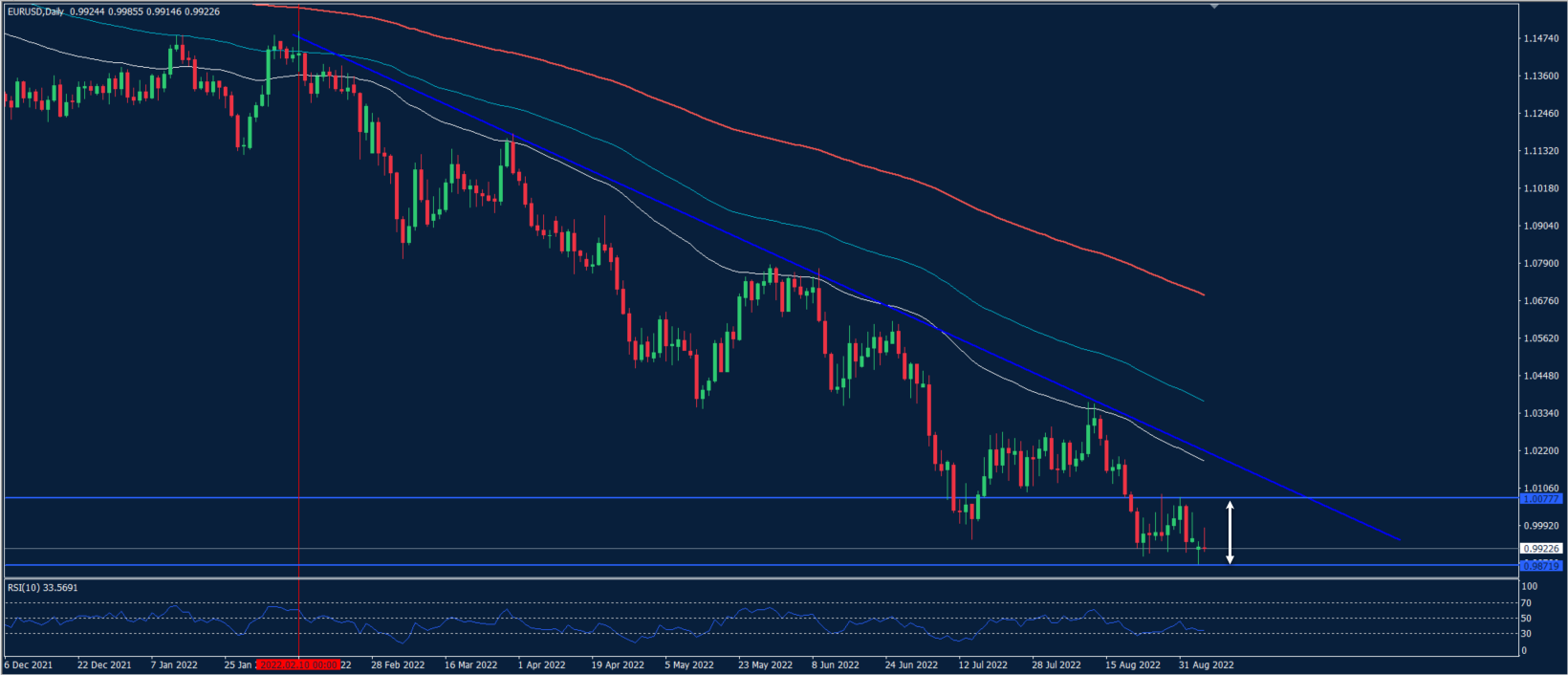
Task: Click the 1.00777 price level tag
Action: [1540, 499]
